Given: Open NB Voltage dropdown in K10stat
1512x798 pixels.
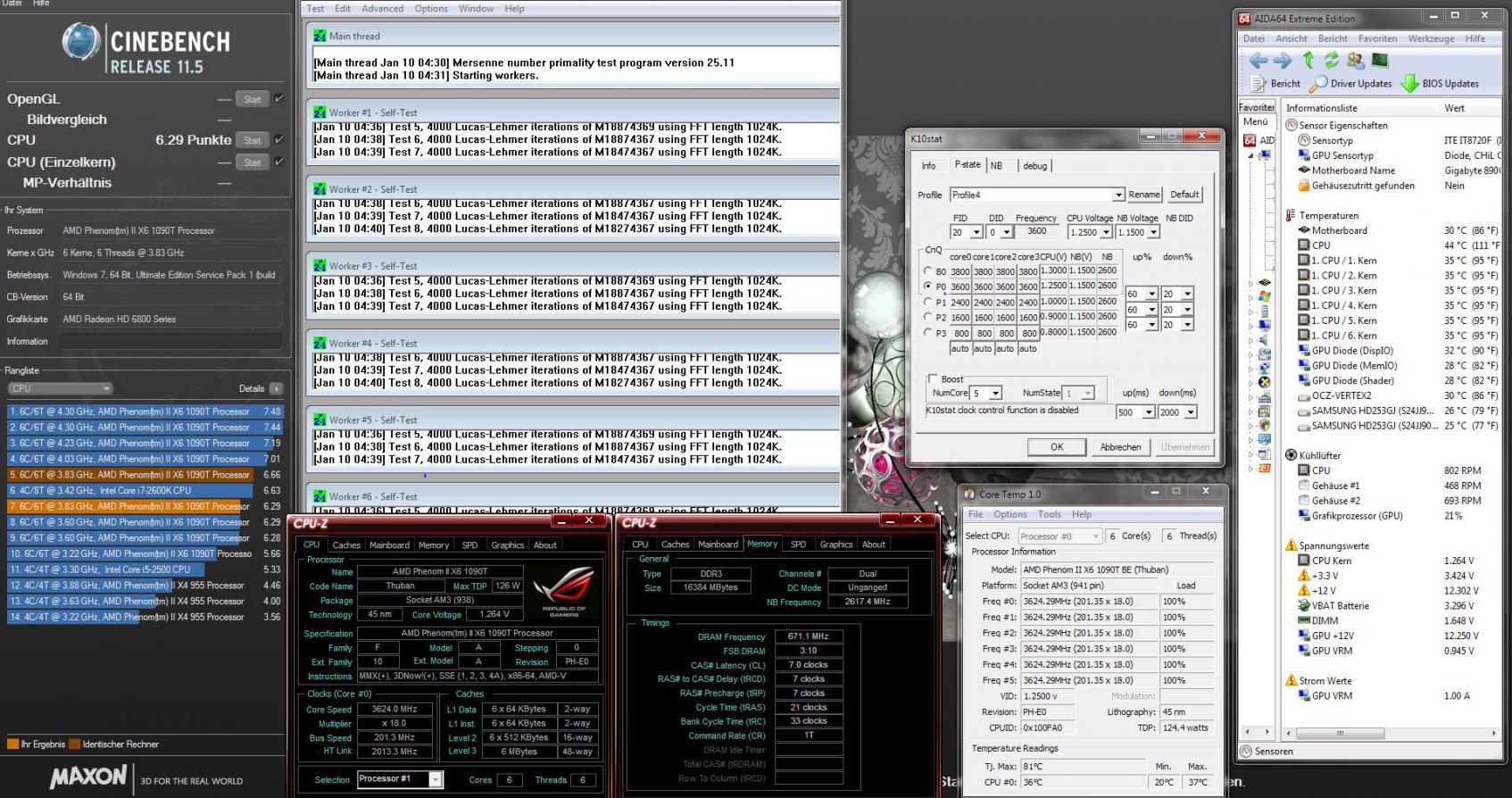Looking at the screenshot, I should coord(1153,232).
